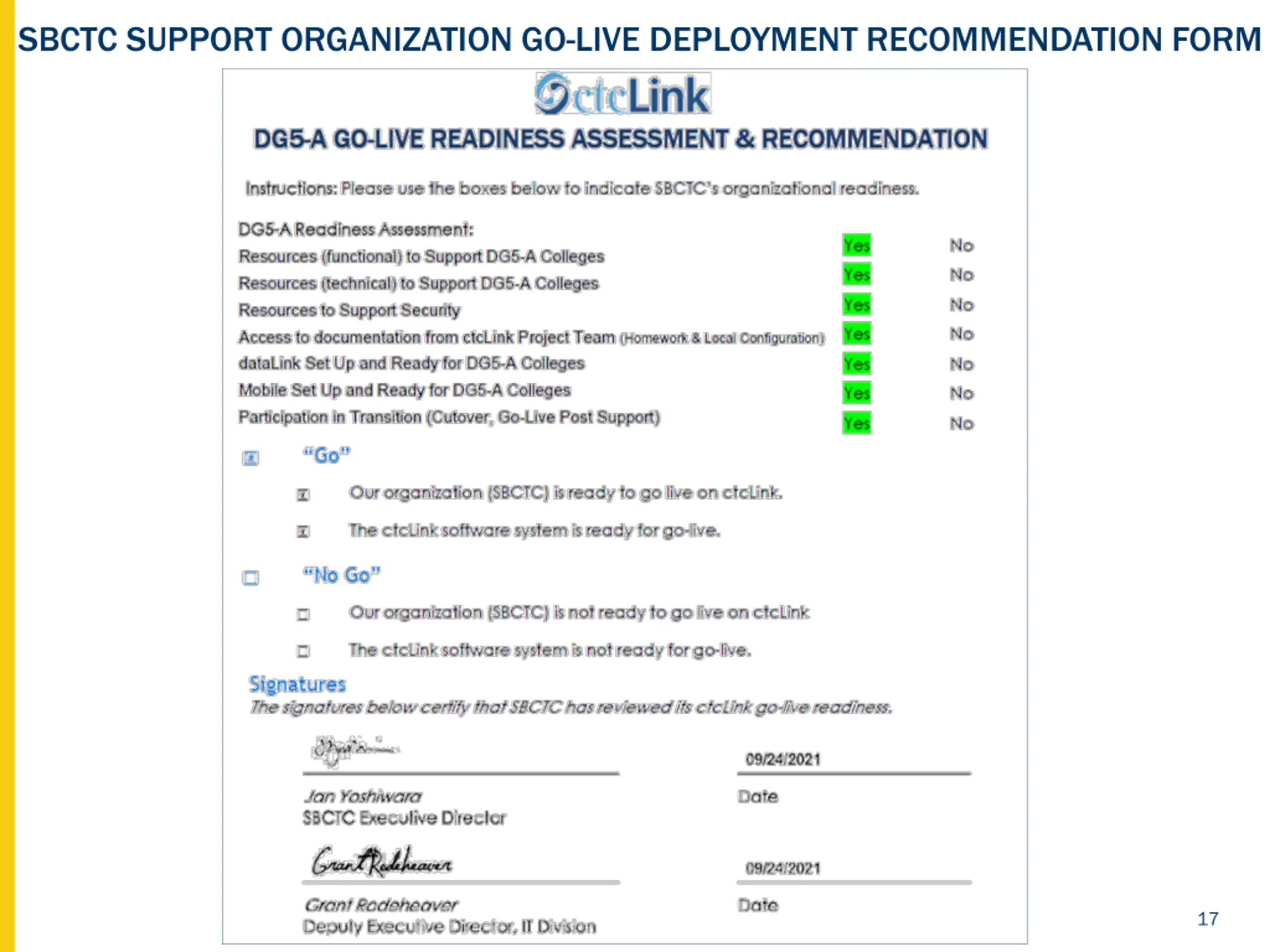Click date field next to Grant Rodeheaver signature

(854, 869)
